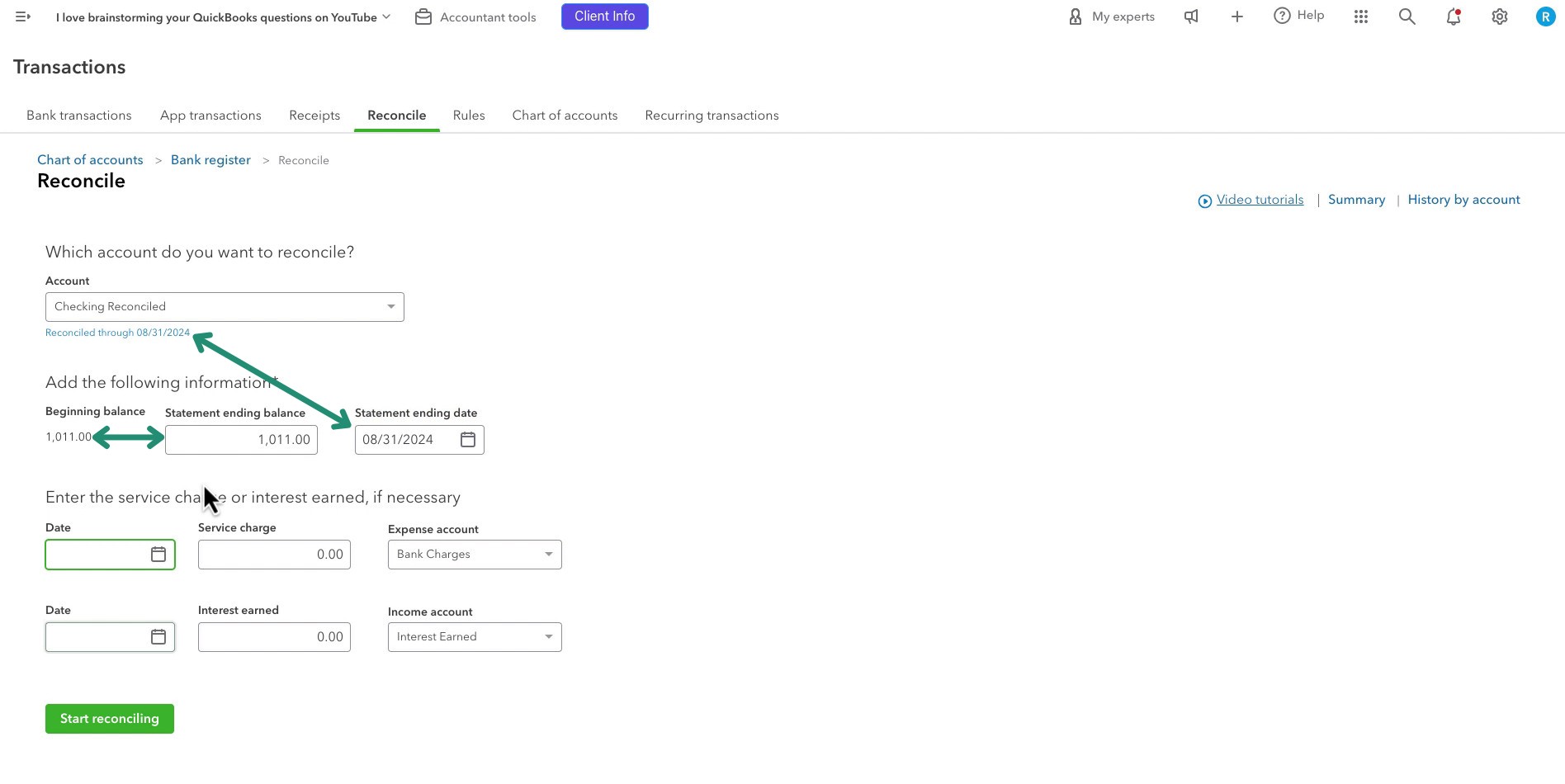Open the Receipts tab
Viewport: 1565px width, 784px height.
point(314,116)
